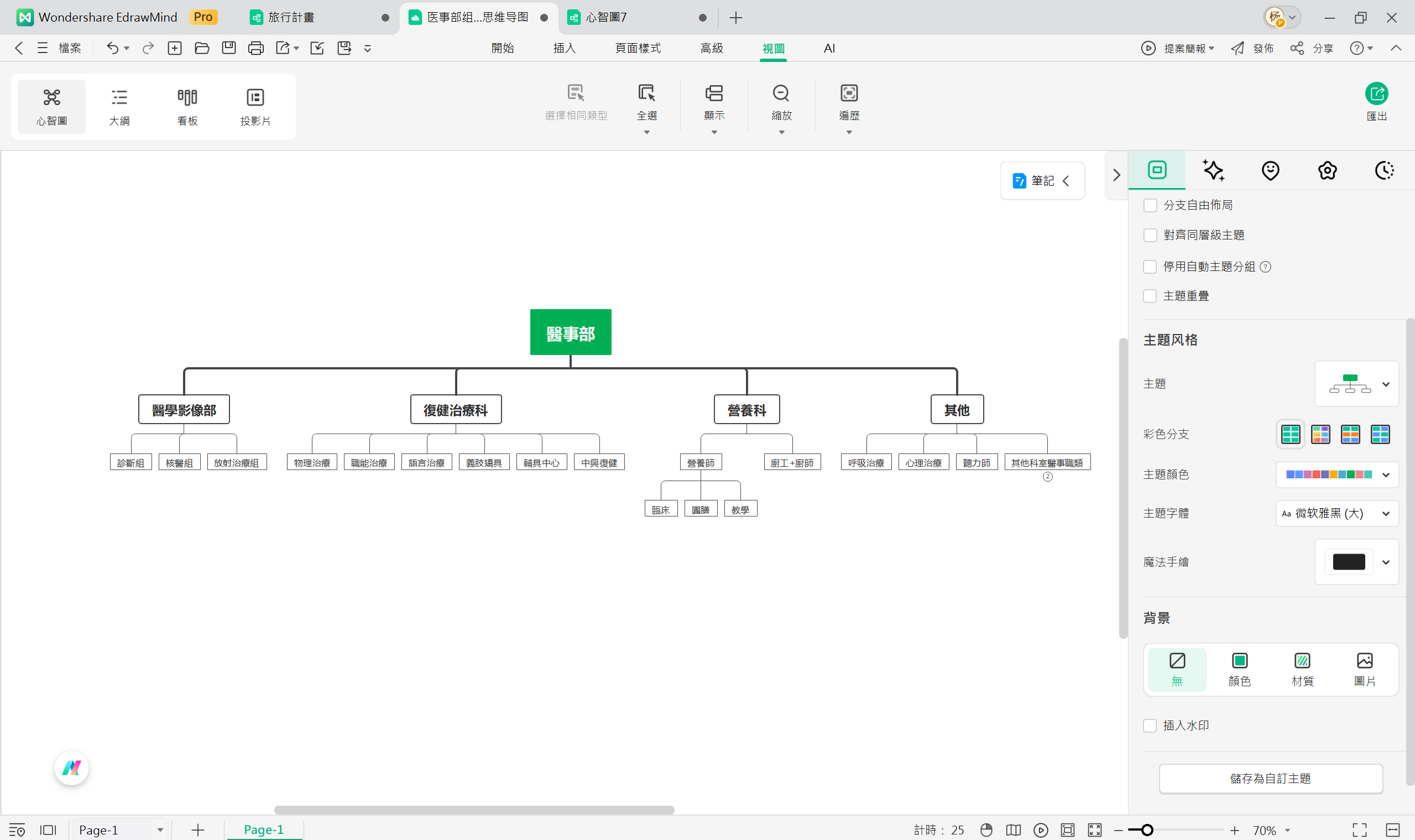The width and height of the screenshot is (1415, 840).
Task: Open the AI menu tab
Action: tap(830, 48)
